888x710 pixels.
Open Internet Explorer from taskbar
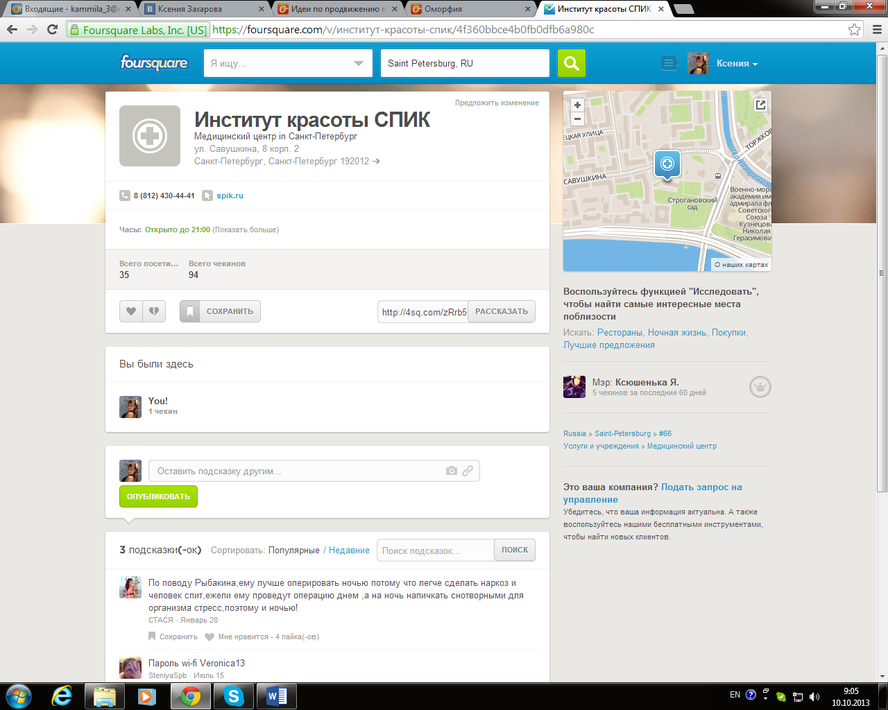point(61,696)
